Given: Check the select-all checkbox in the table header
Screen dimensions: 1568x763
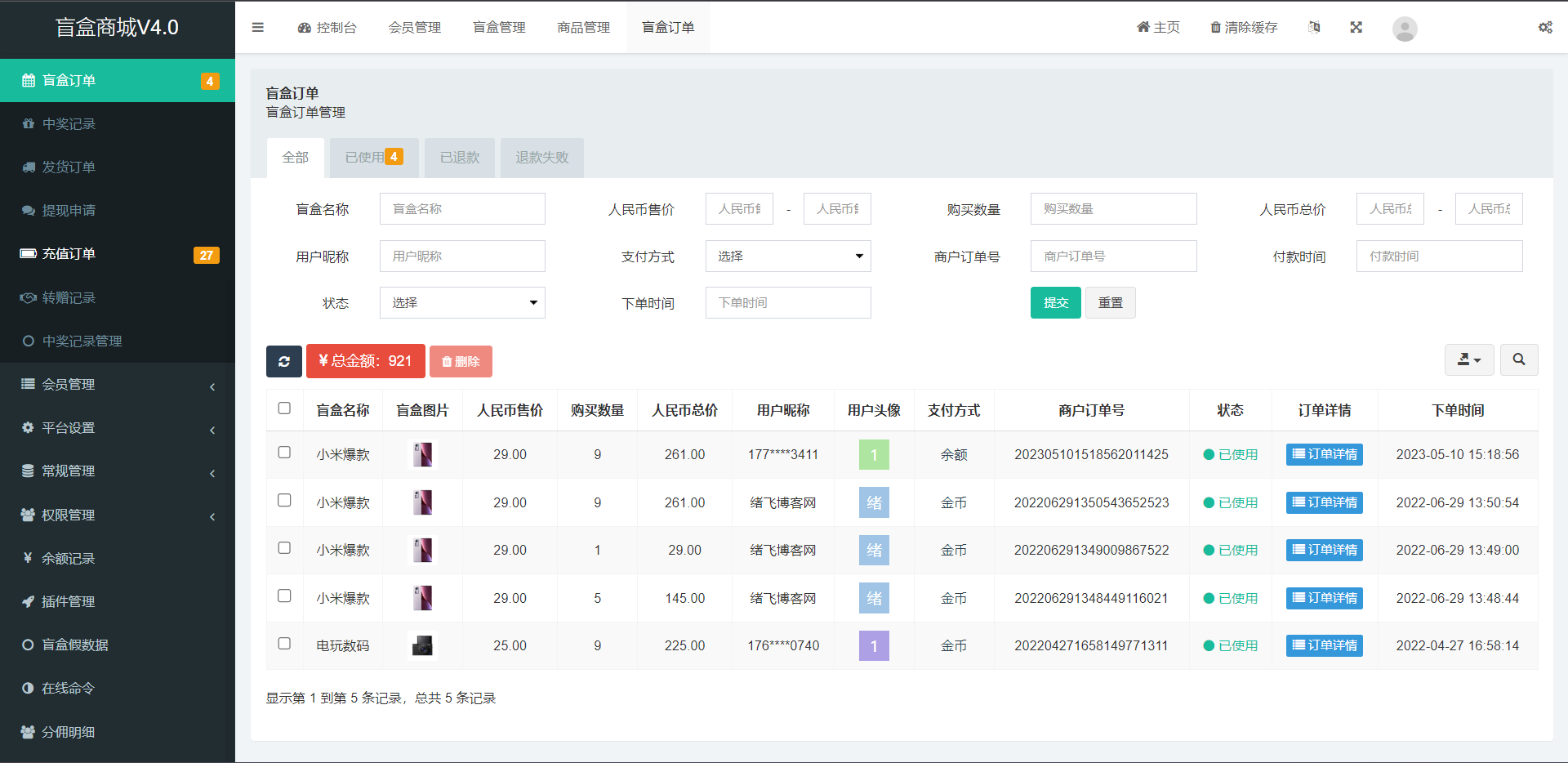Looking at the screenshot, I should [284, 408].
